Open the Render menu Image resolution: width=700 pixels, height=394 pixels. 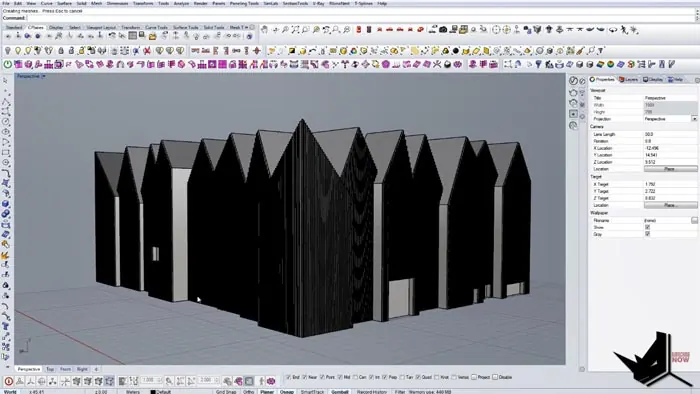pyautogui.click(x=200, y=3)
